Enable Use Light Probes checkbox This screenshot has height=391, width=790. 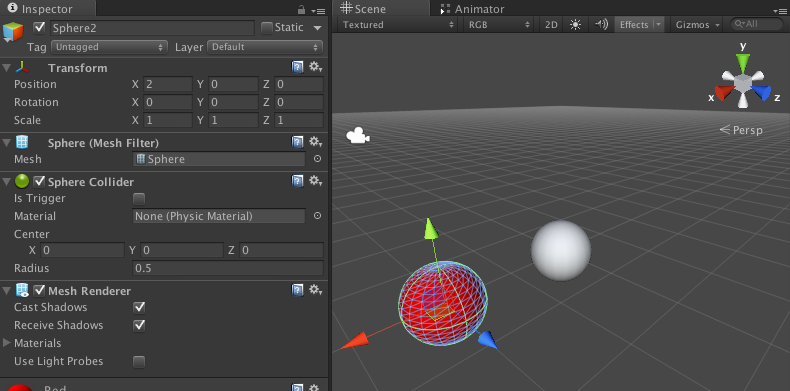[139, 362]
